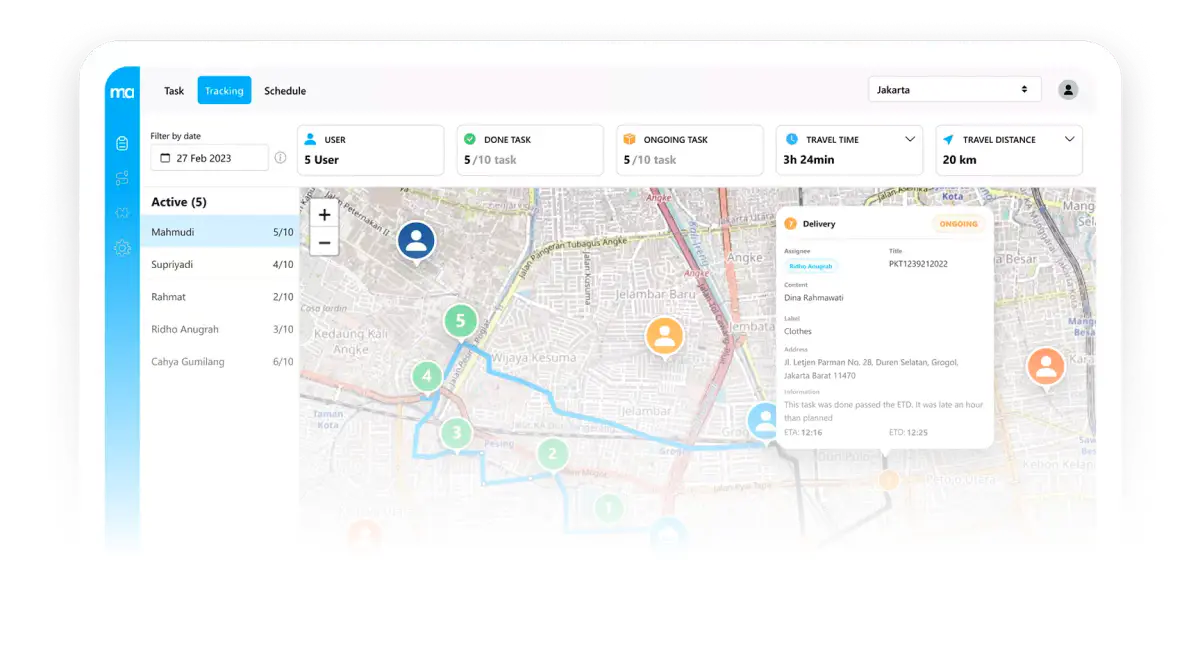Click the Ridho Anugrah assignee tag
1200x668 pixels.
810,267
